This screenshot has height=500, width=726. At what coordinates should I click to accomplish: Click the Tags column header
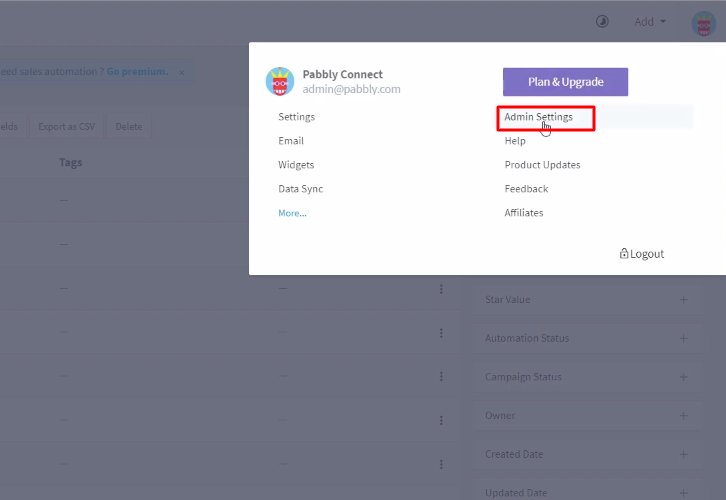tap(70, 162)
